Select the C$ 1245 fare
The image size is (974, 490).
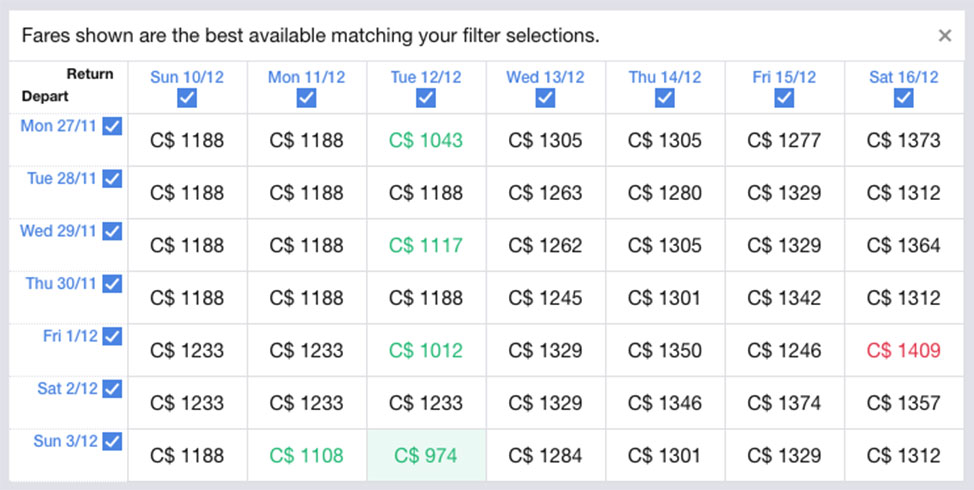[545, 298]
